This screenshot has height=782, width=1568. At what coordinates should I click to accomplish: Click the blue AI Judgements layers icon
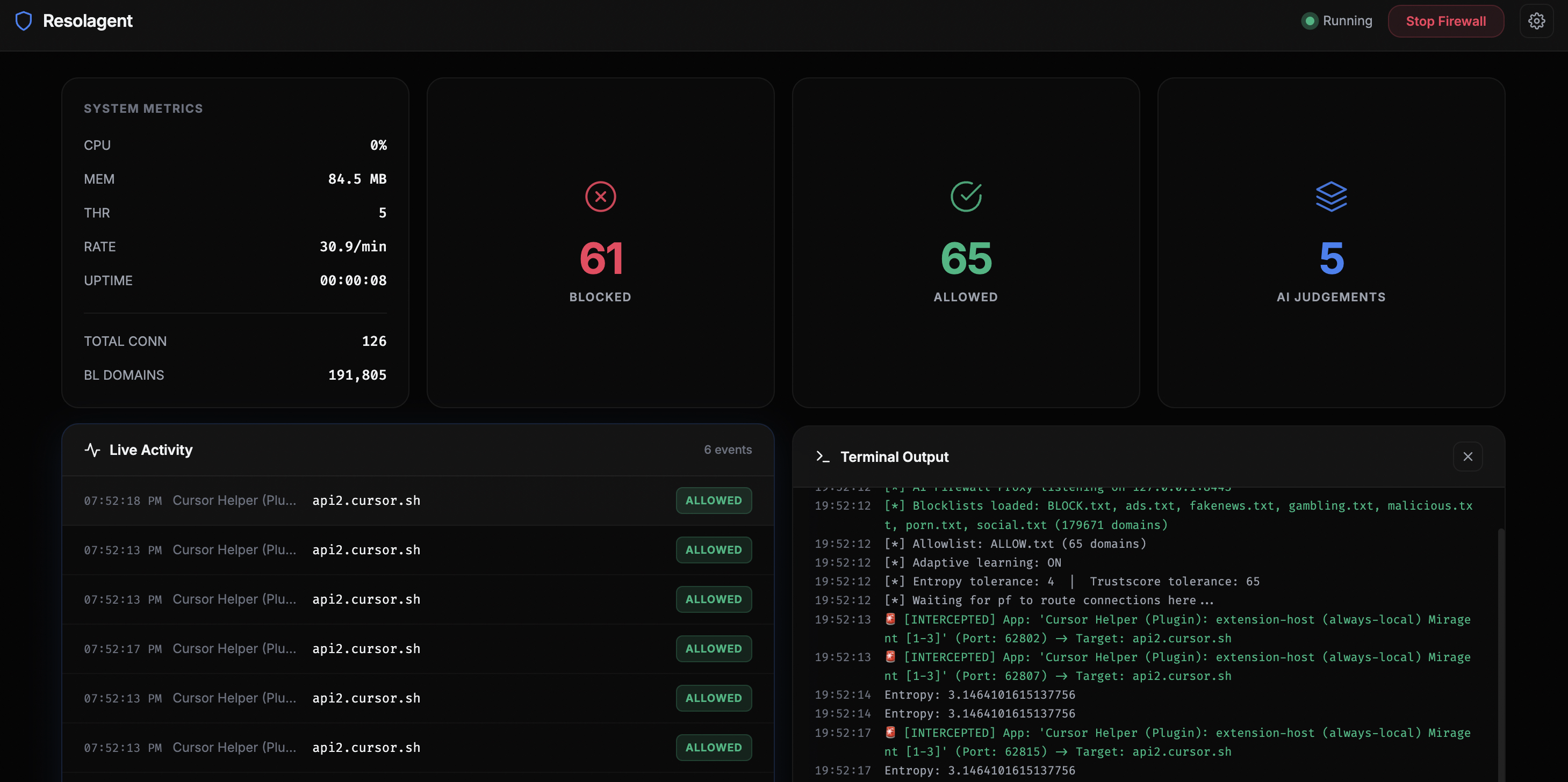[x=1330, y=196]
